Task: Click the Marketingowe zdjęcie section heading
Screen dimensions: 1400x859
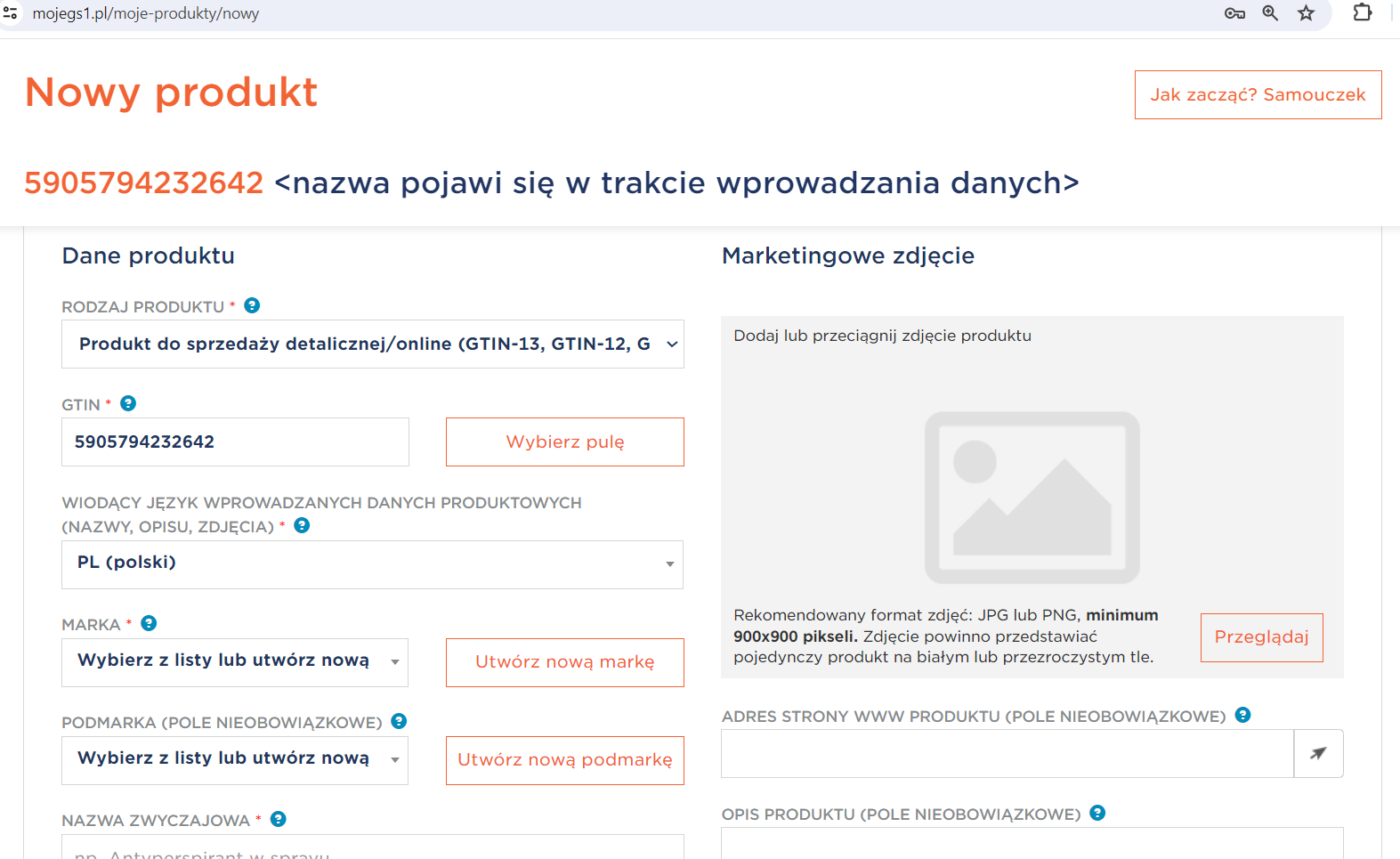Action: pyautogui.click(x=848, y=256)
